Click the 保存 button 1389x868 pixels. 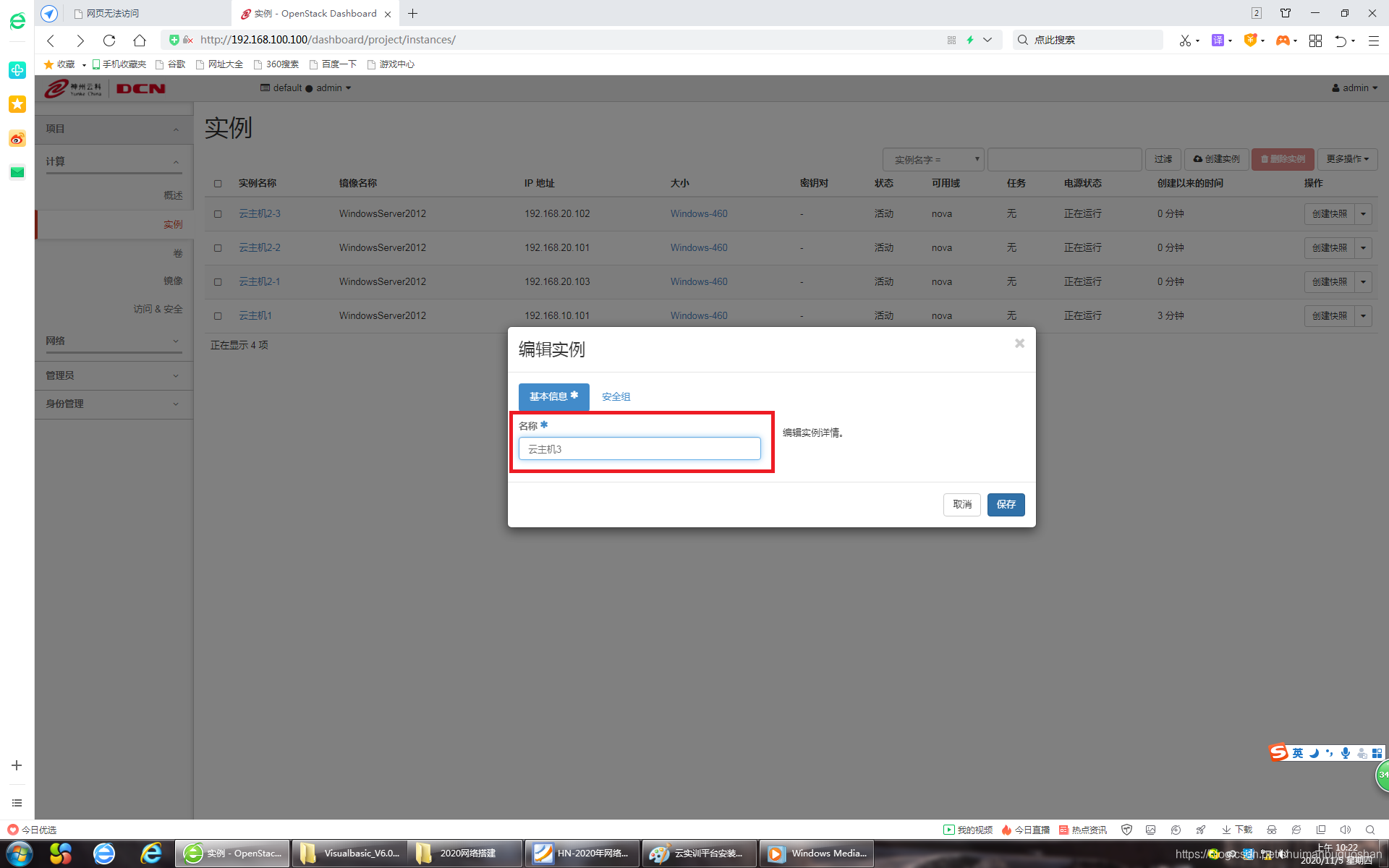point(1006,504)
